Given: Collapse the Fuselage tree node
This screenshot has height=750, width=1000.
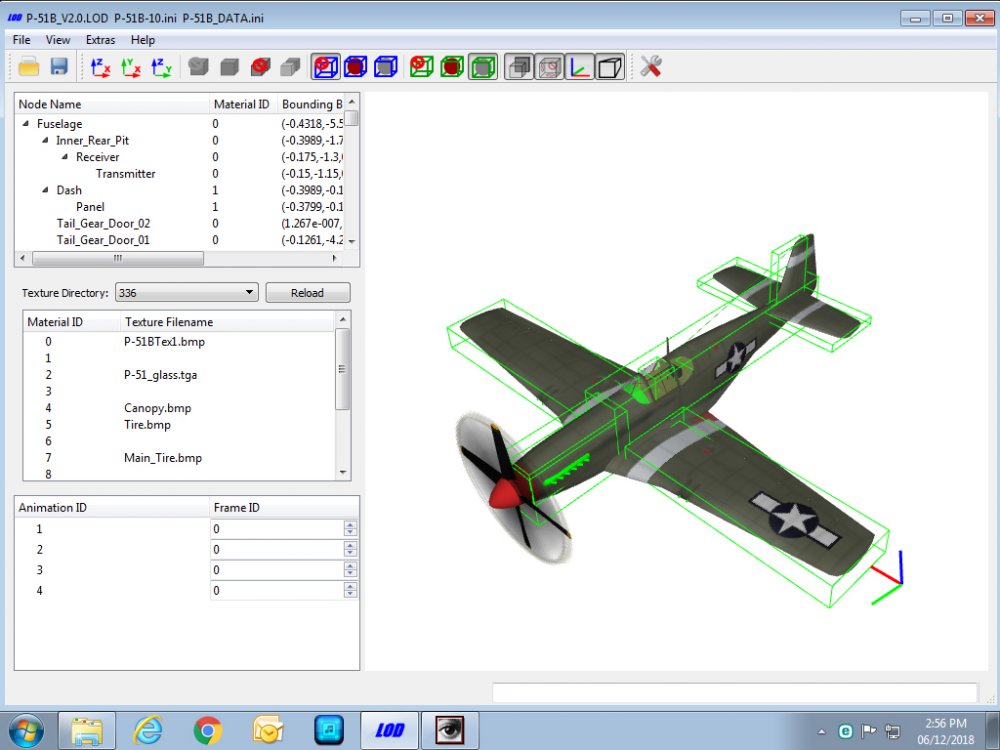Looking at the screenshot, I should pyautogui.click(x=26, y=124).
